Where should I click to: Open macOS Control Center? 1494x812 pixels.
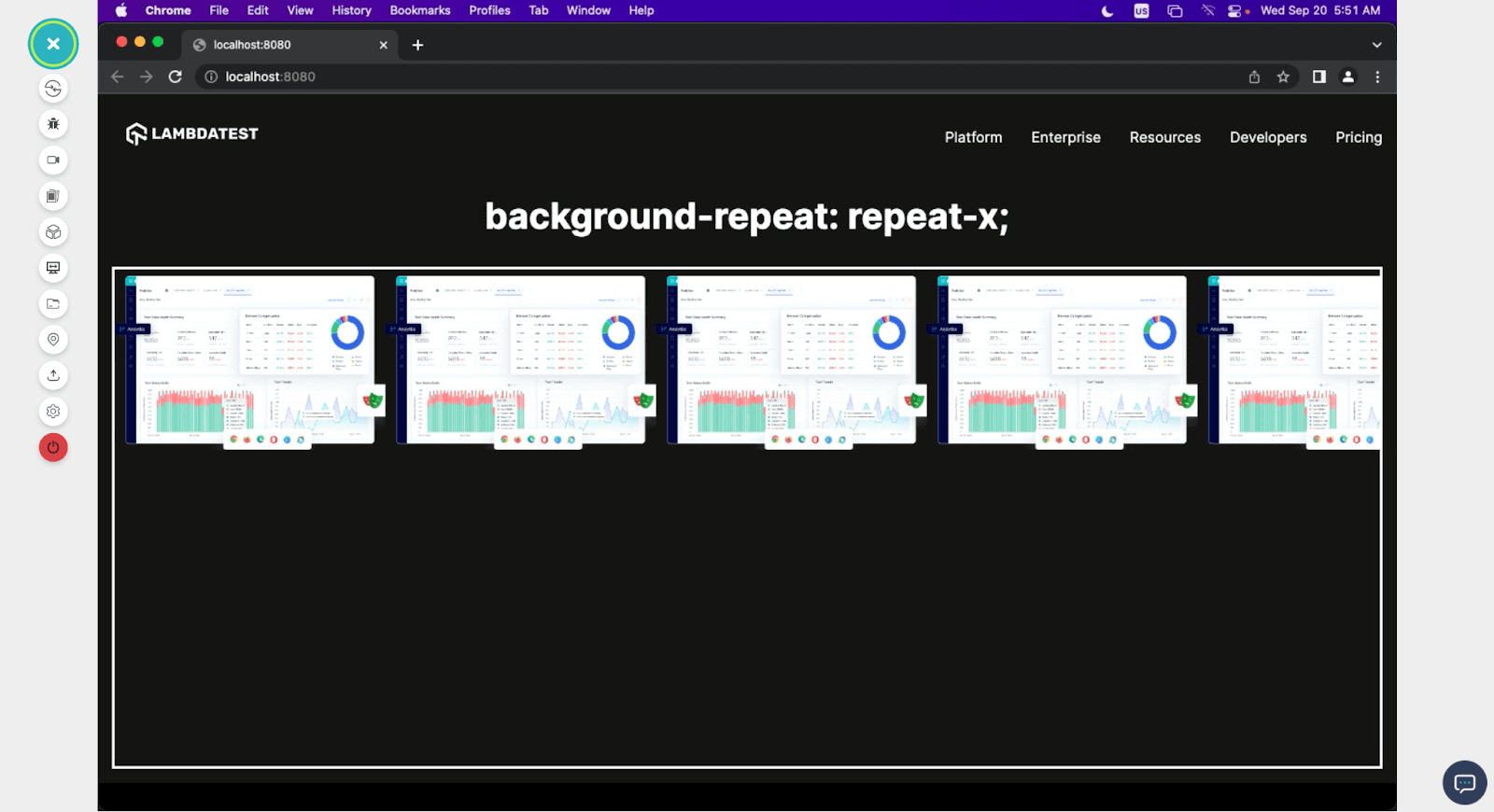(1236, 11)
